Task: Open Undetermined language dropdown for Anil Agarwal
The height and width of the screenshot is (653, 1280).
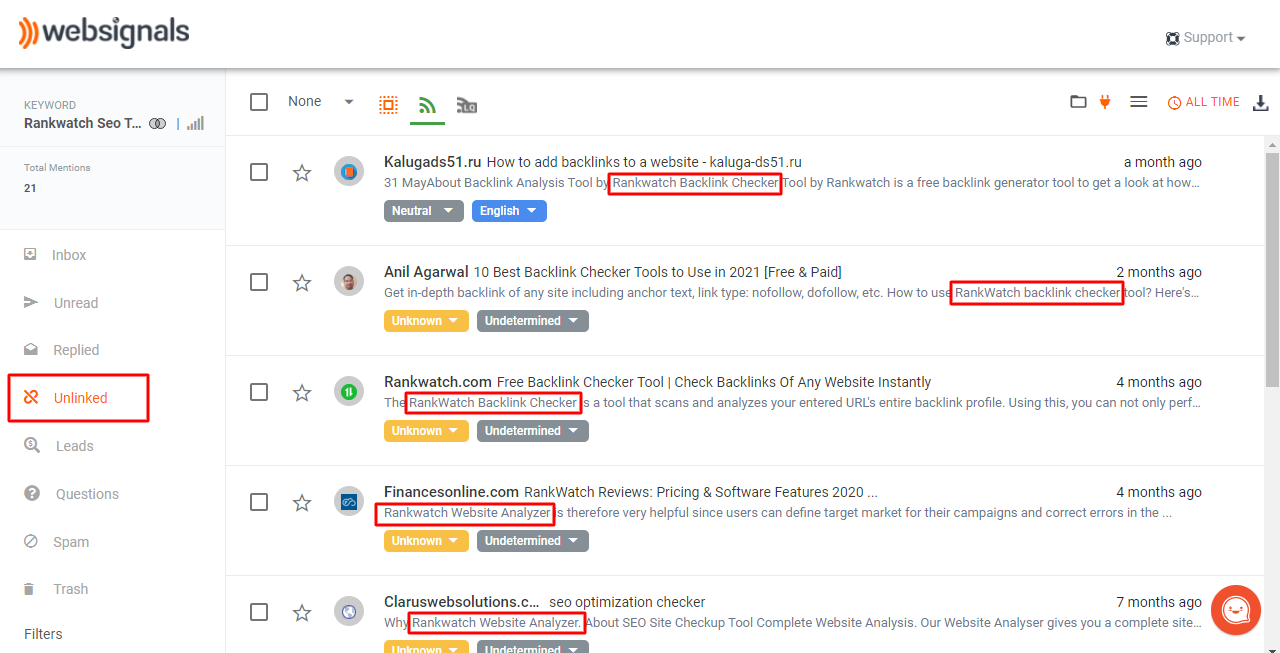Action: 533,321
